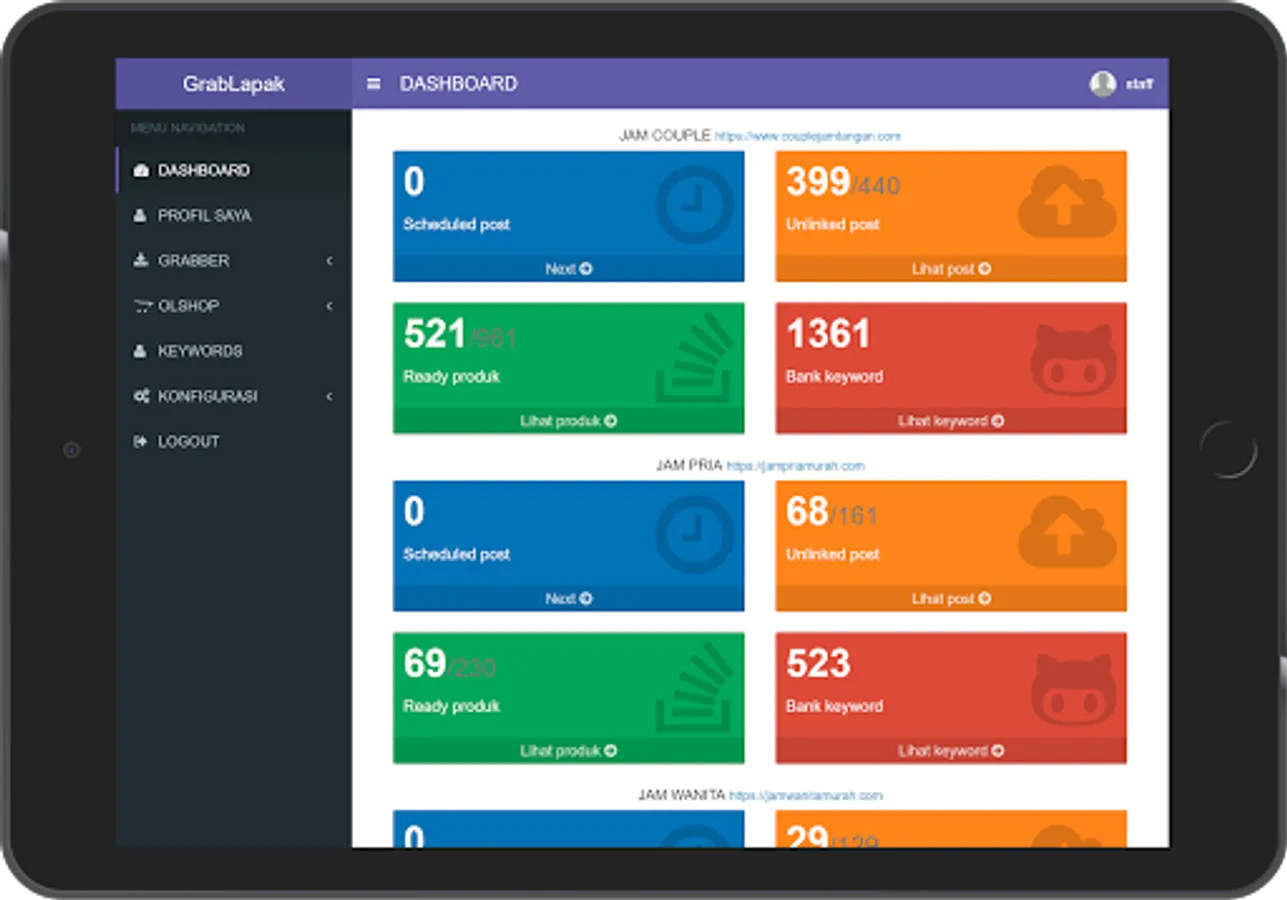The width and height of the screenshot is (1287, 900).
Task: Click Lihat produk under 521 ready produk
Action: tap(568, 421)
